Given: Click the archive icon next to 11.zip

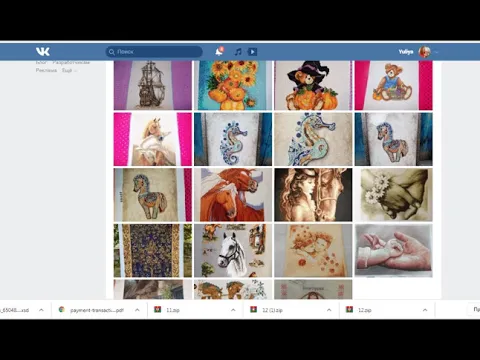Looking at the screenshot, I should click(x=157, y=310).
